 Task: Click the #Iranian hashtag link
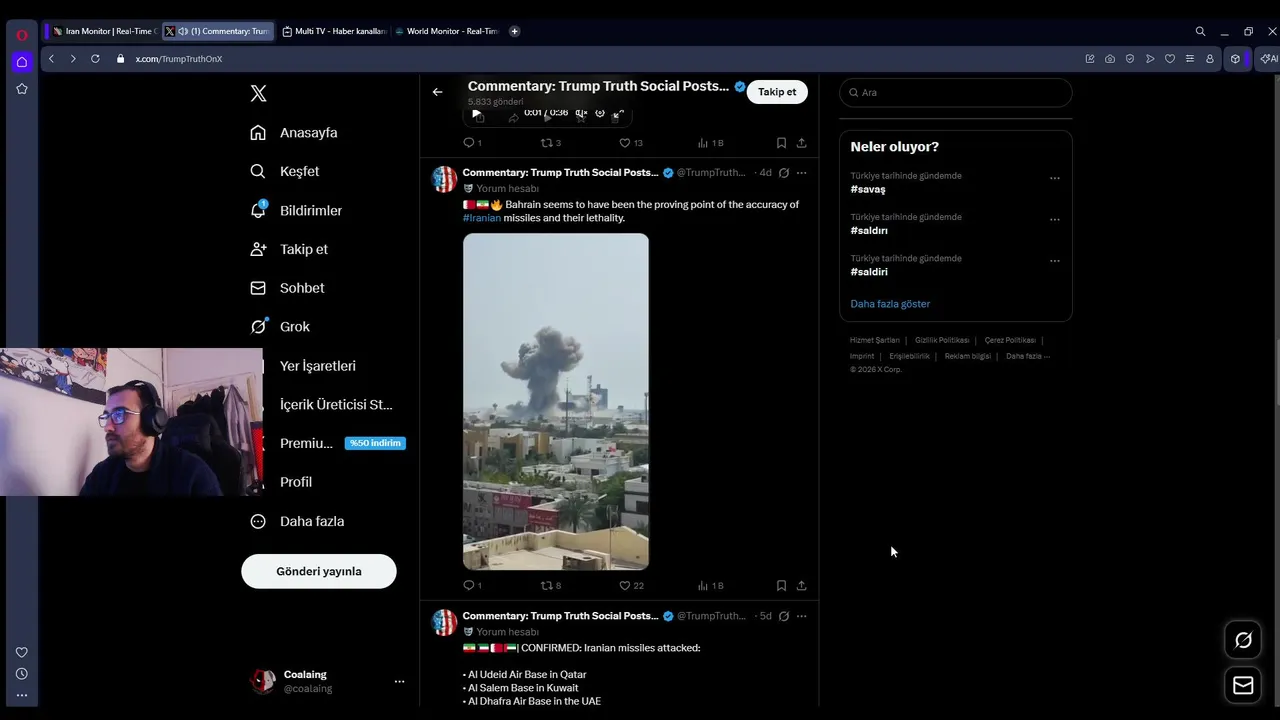pyautogui.click(x=482, y=218)
